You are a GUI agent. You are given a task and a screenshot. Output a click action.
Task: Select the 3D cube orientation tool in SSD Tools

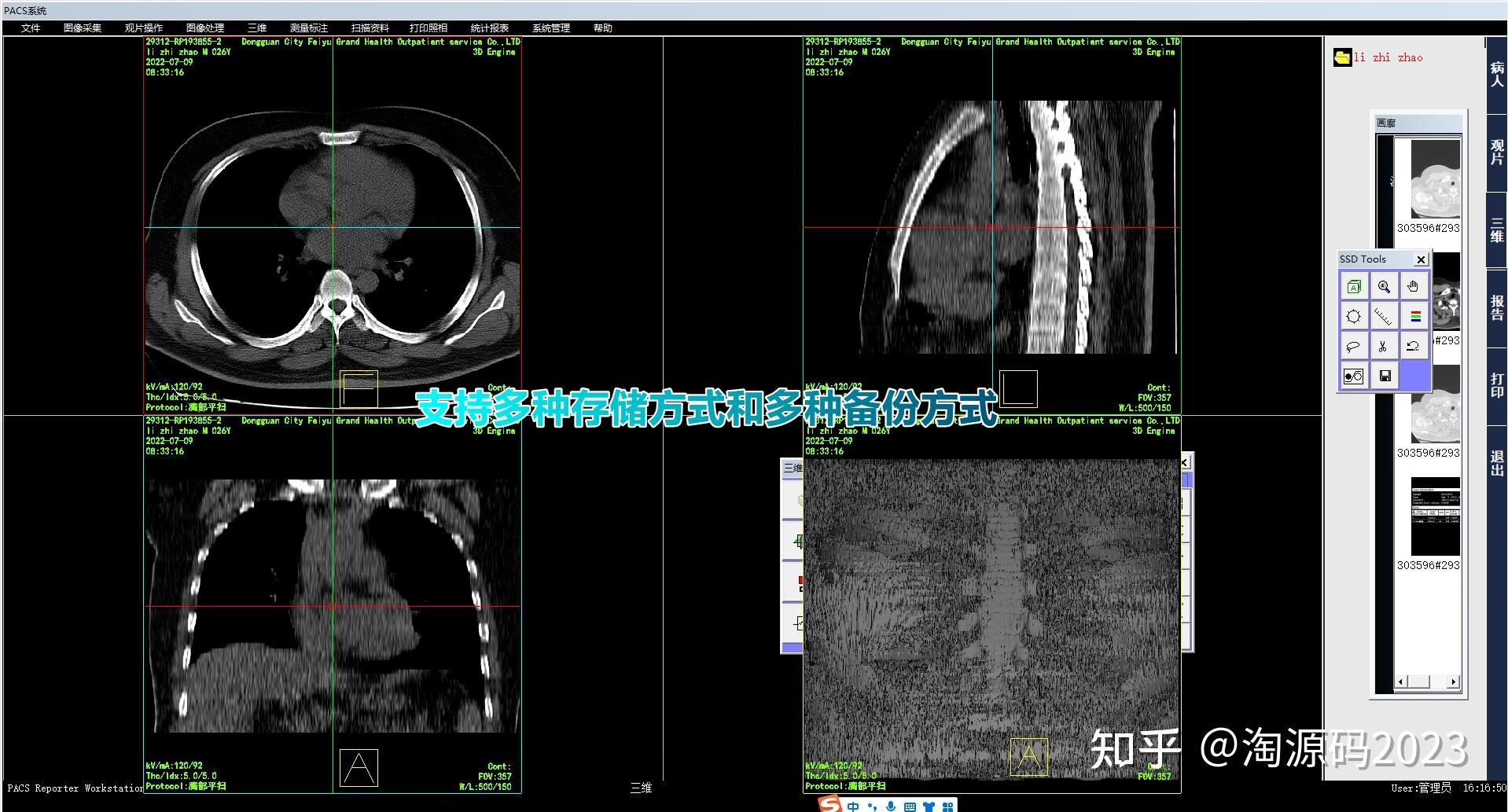point(1353,287)
